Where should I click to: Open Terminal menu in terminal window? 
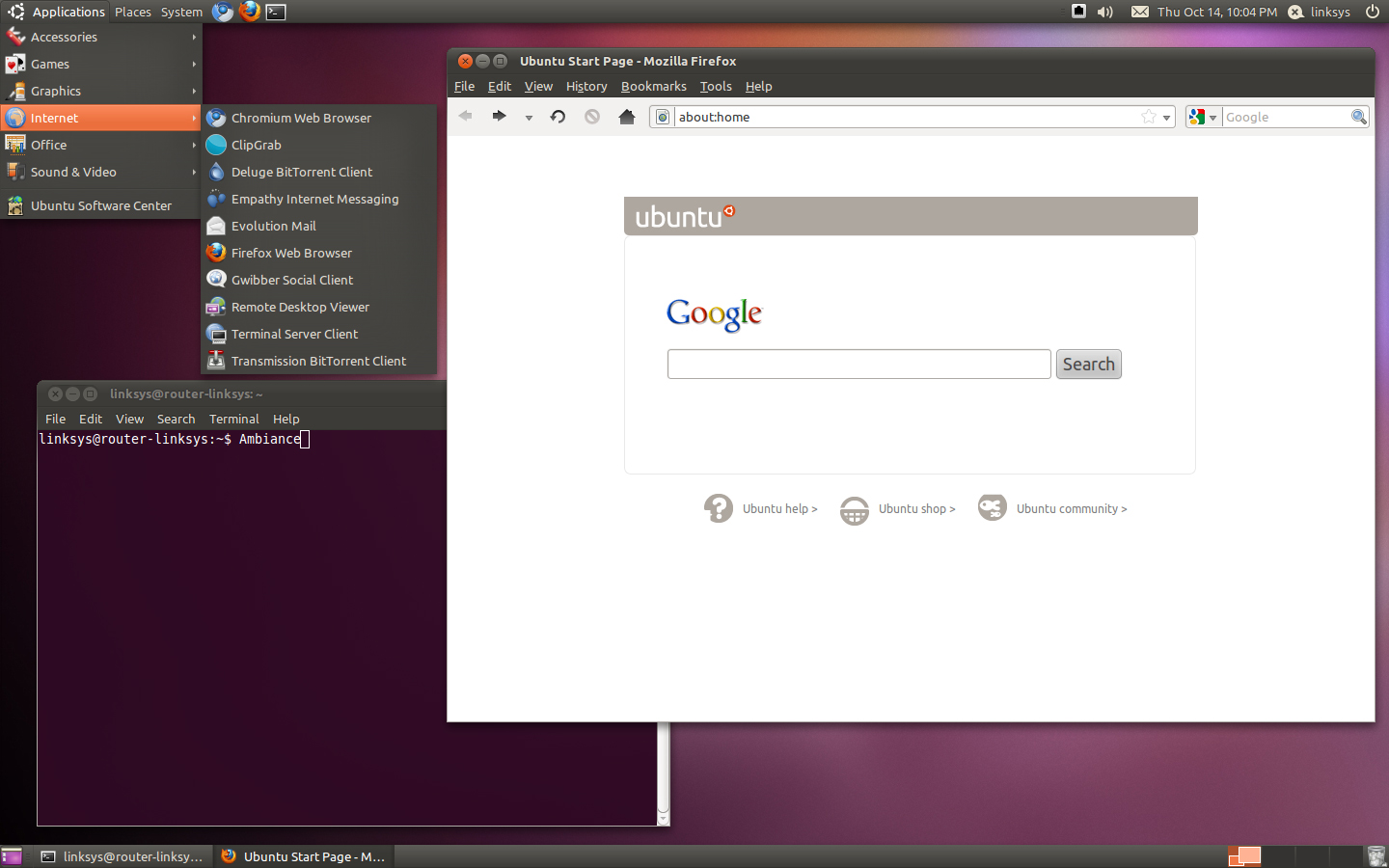(x=234, y=419)
